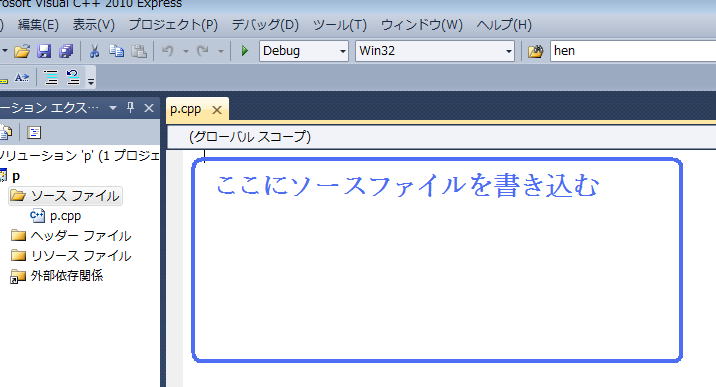The width and height of the screenshot is (716, 387).
Task: Open the Win32 platform dropdown
Action: point(435,51)
